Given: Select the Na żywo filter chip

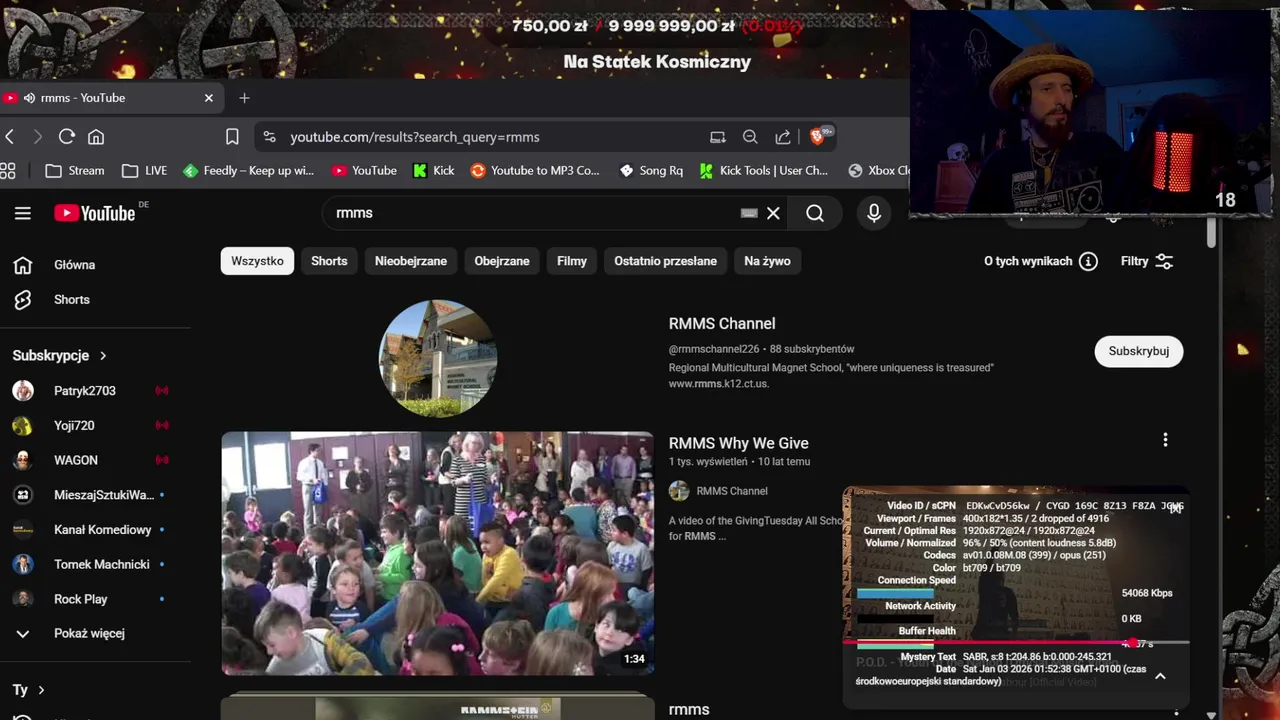Looking at the screenshot, I should pos(767,261).
